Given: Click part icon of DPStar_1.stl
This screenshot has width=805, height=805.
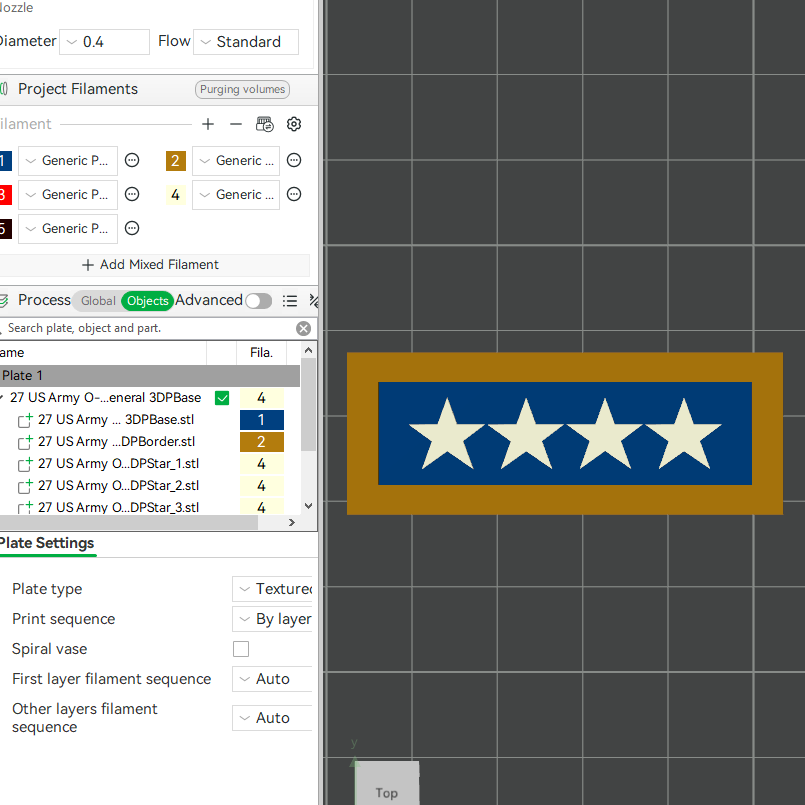Looking at the screenshot, I should 25,464.
